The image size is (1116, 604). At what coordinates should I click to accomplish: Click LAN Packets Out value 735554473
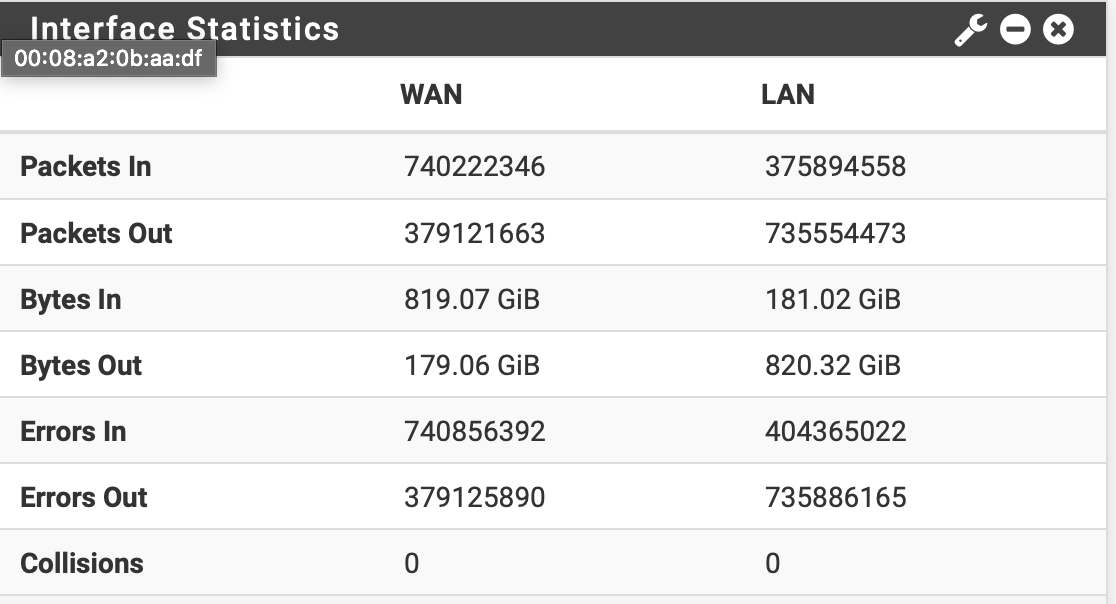click(835, 233)
